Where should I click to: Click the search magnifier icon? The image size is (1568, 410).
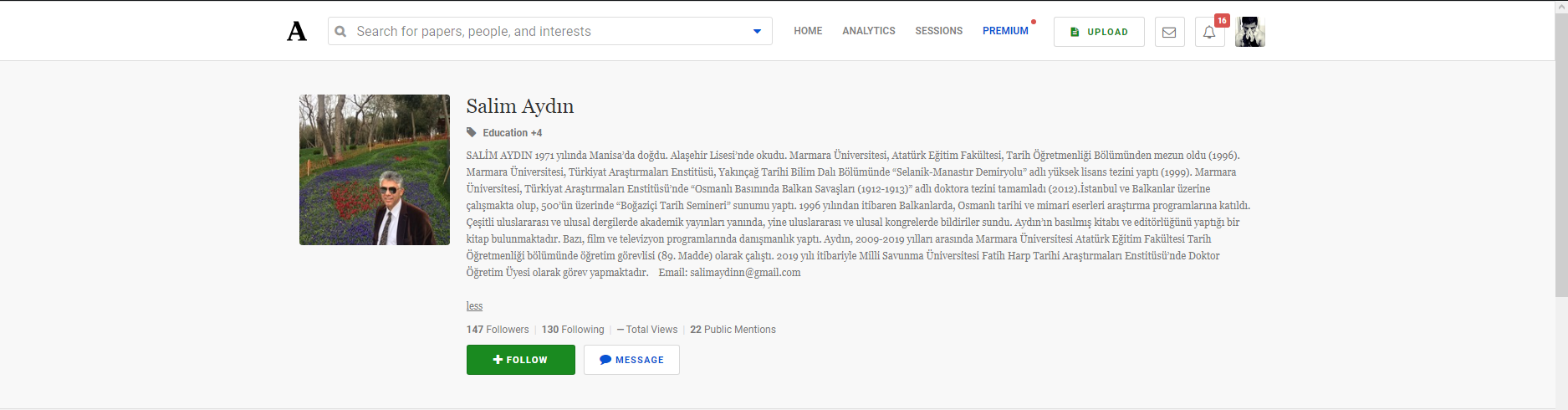[x=340, y=32]
